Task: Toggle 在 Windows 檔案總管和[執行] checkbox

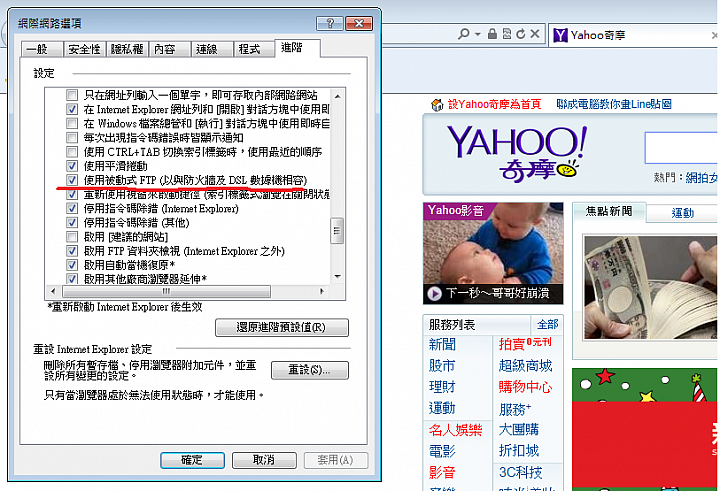Action: pos(72,124)
